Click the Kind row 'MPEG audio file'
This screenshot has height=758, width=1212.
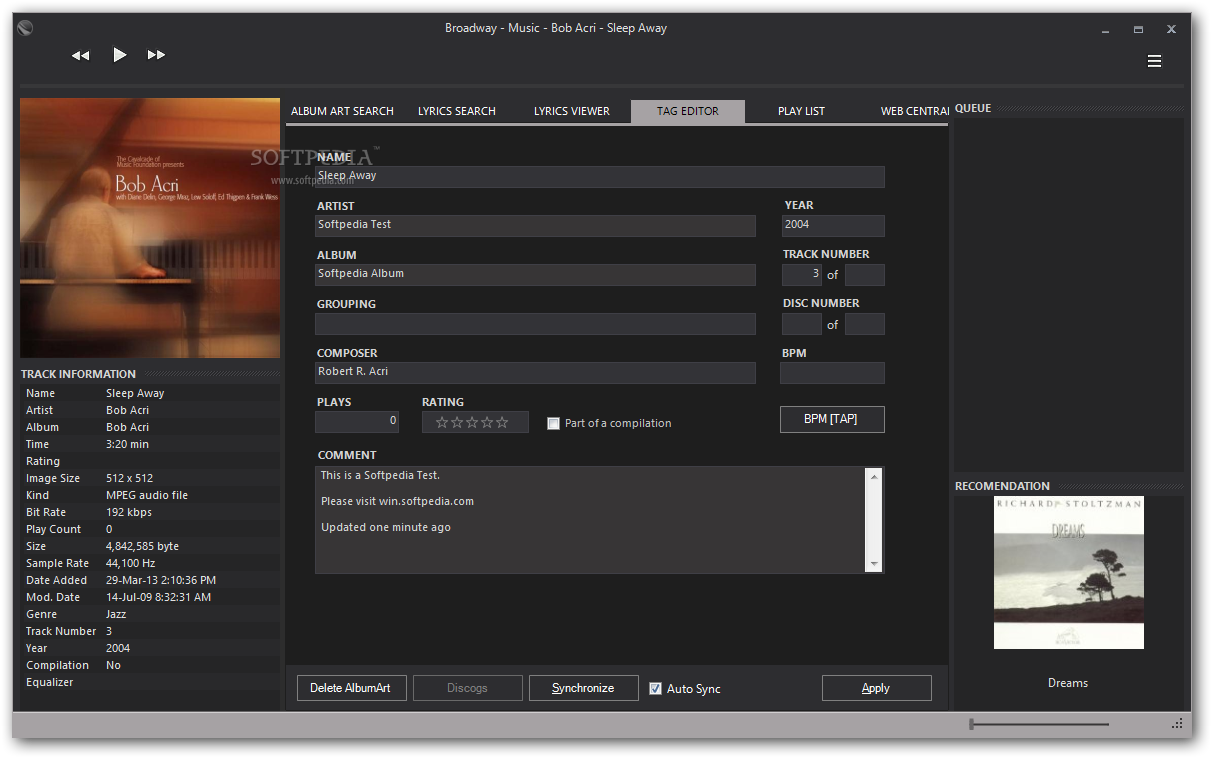pos(151,495)
